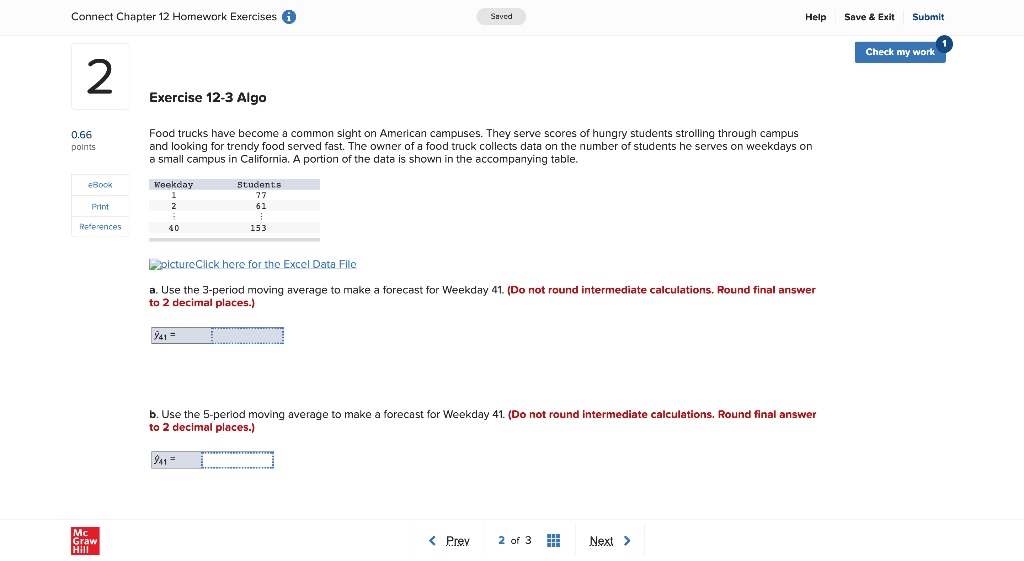Go to the Prev question
This screenshot has height=561, width=1024.
pos(457,541)
